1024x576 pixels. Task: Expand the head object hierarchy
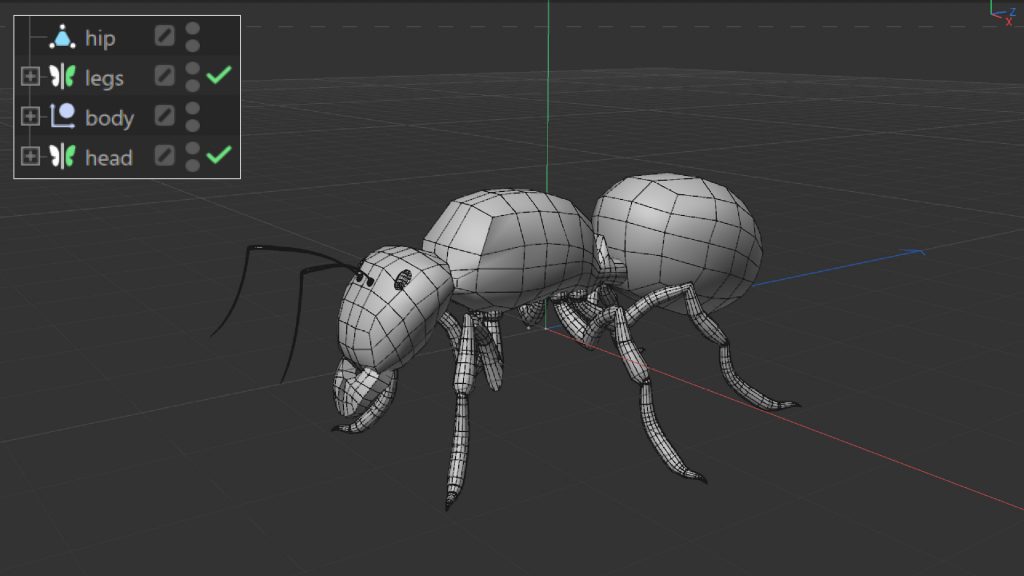pos(30,156)
